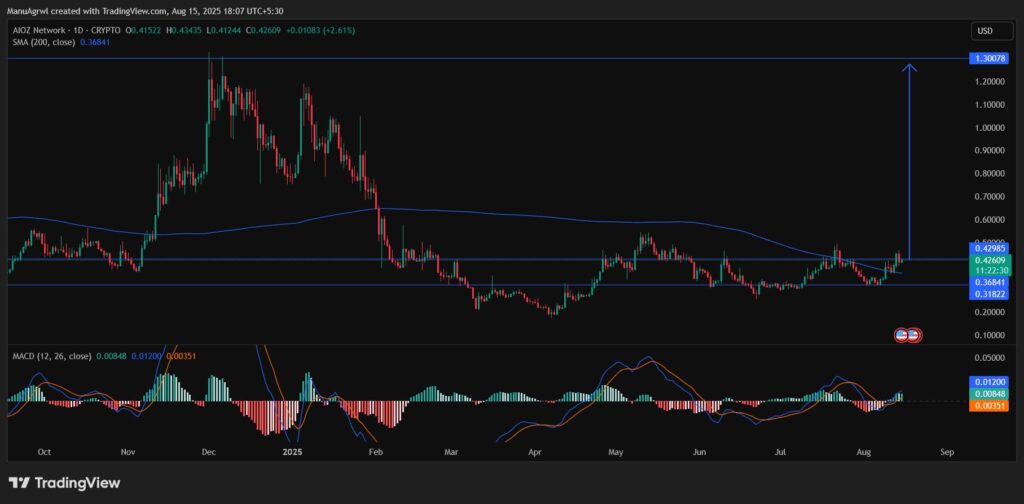
Task: Select the SMA (200, close) indicator legend
Action: click(x=42, y=42)
